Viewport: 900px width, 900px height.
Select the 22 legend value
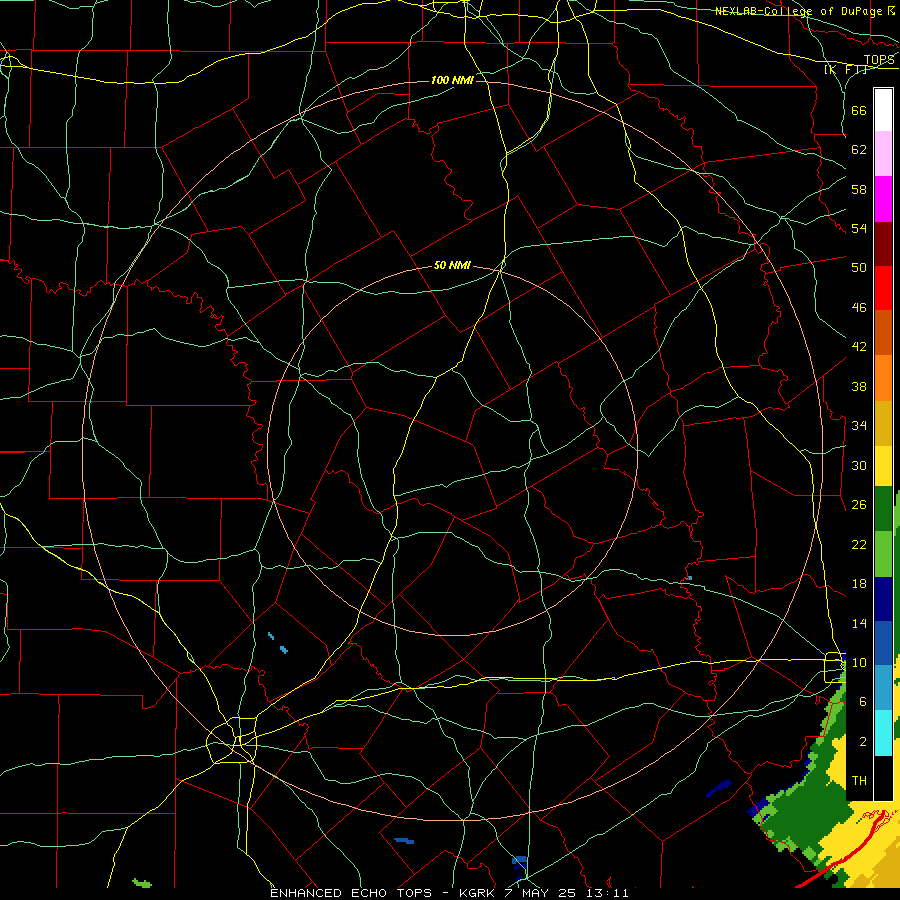coord(859,545)
